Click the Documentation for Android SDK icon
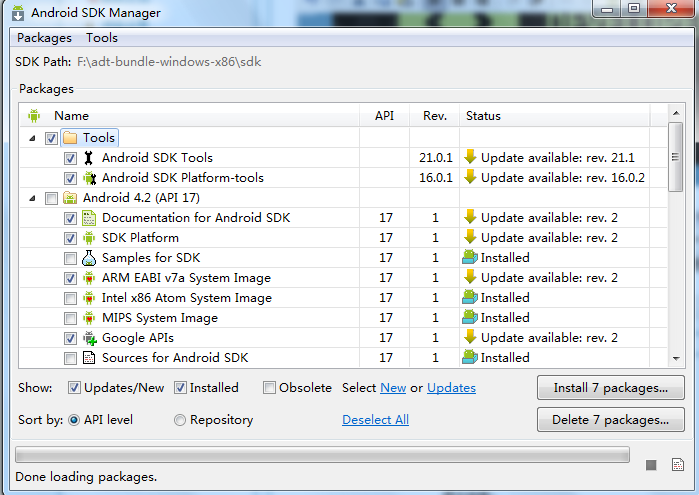The width and height of the screenshot is (699, 495). tap(88, 218)
